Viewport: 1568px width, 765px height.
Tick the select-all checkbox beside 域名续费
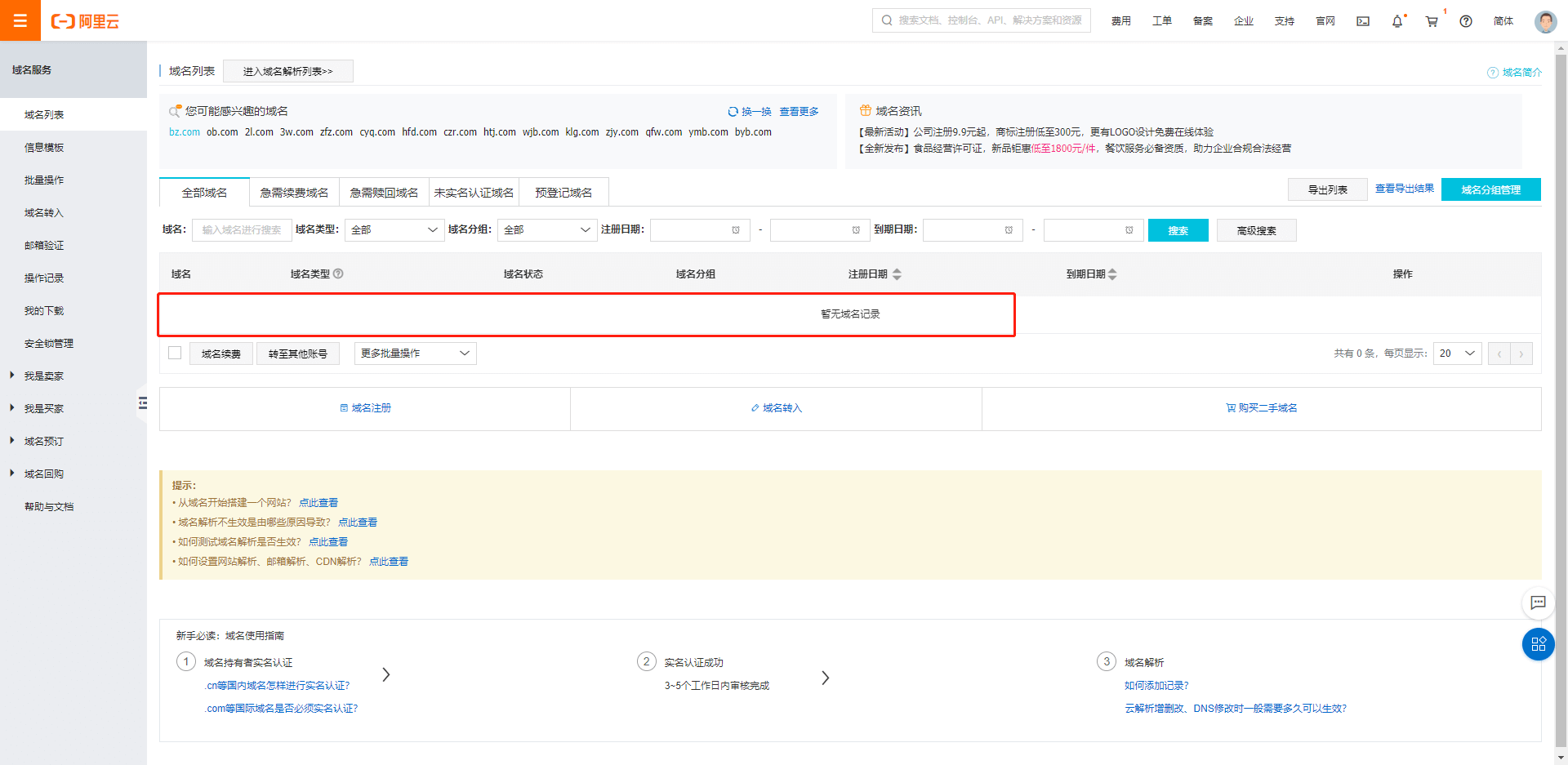pyautogui.click(x=175, y=353)
